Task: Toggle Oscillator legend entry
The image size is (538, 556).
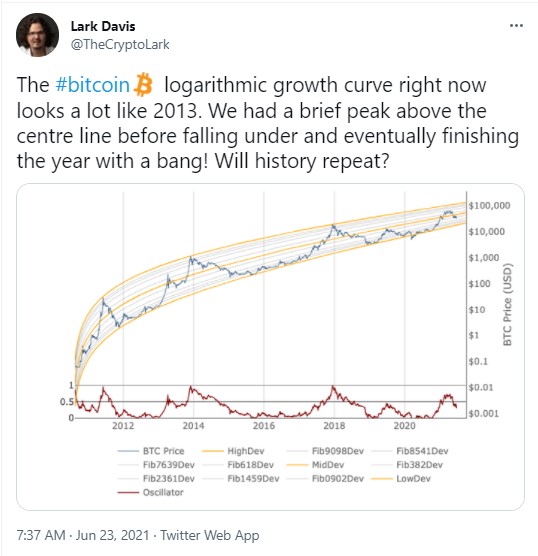Action: point(151,492)
